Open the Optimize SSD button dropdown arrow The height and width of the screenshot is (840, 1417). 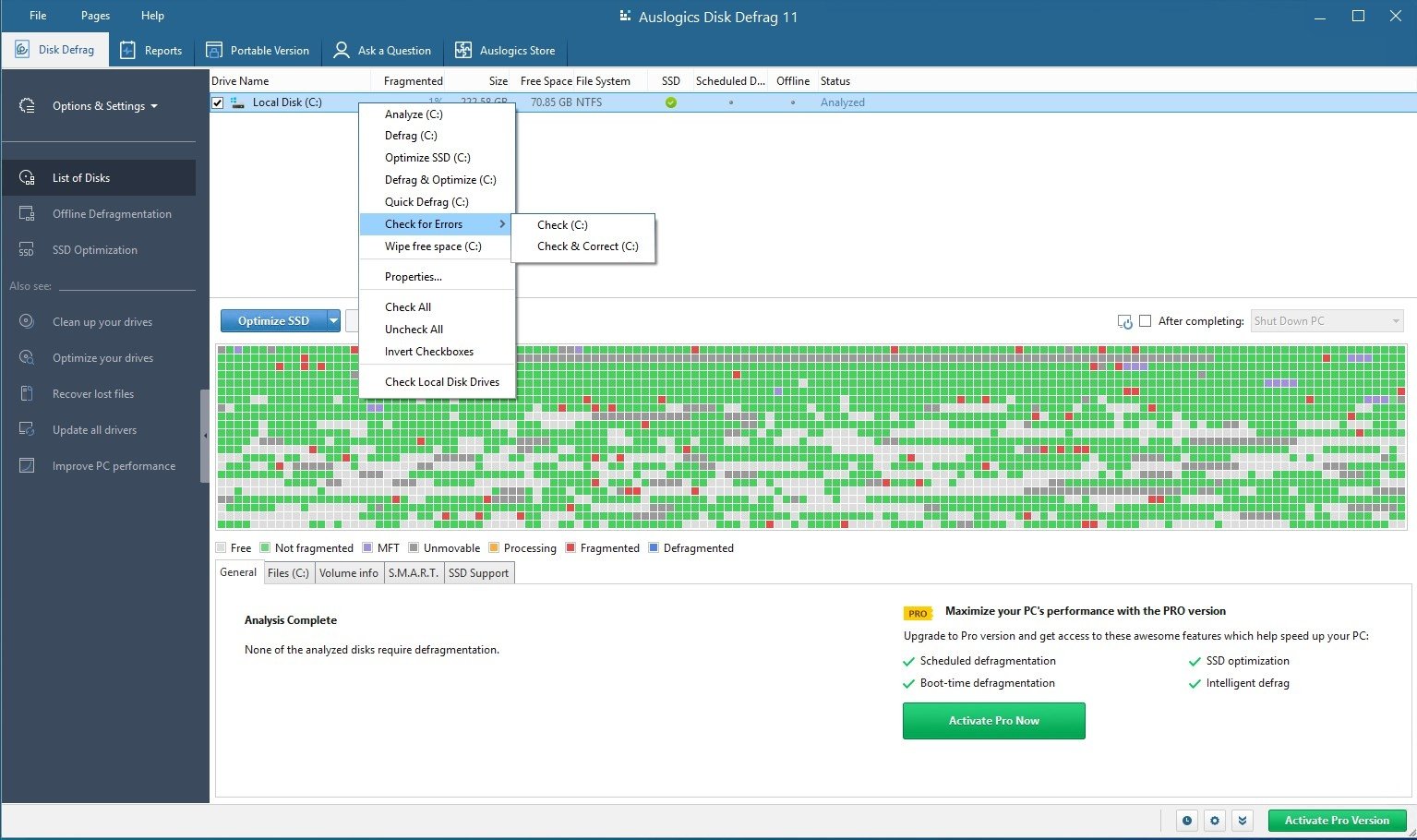333,320
